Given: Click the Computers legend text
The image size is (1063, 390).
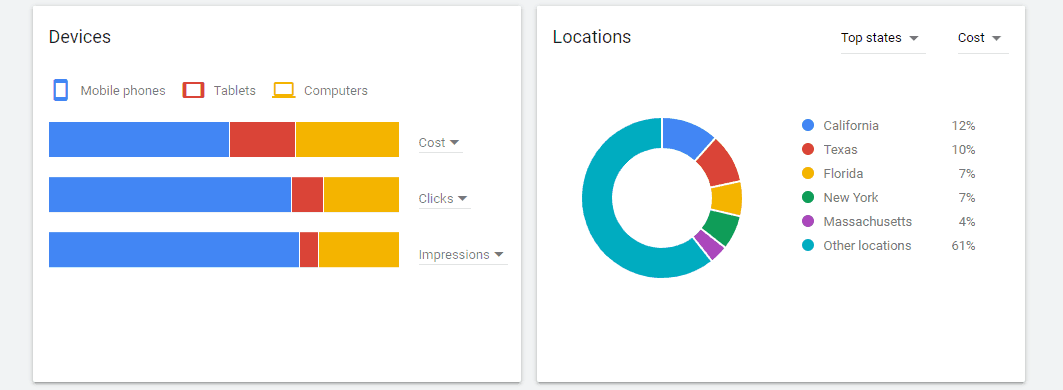Looking at the screenshot, I should click(x=336, y=91).
